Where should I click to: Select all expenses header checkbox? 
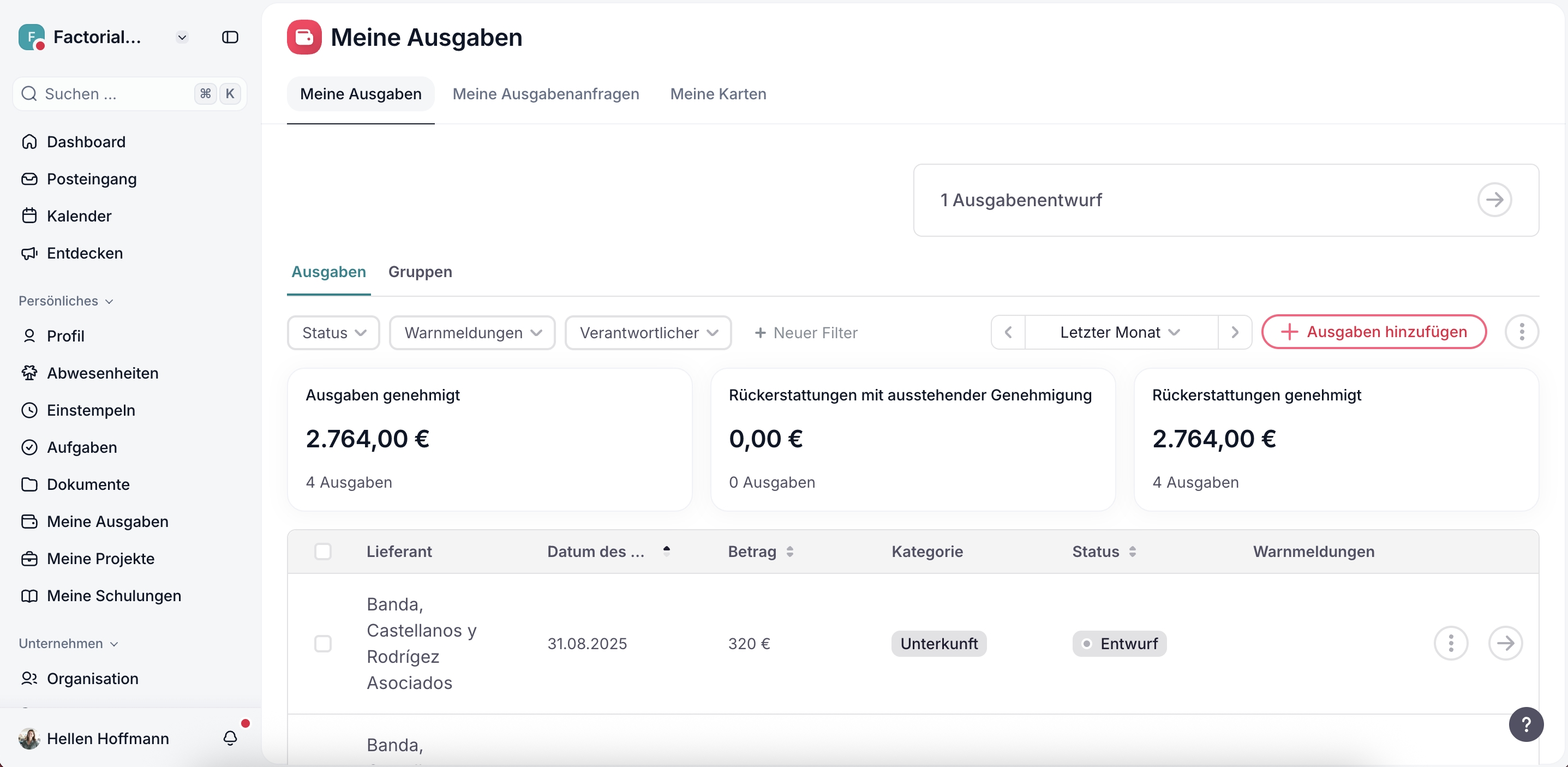pyautogui.click(x=322, y=552)
